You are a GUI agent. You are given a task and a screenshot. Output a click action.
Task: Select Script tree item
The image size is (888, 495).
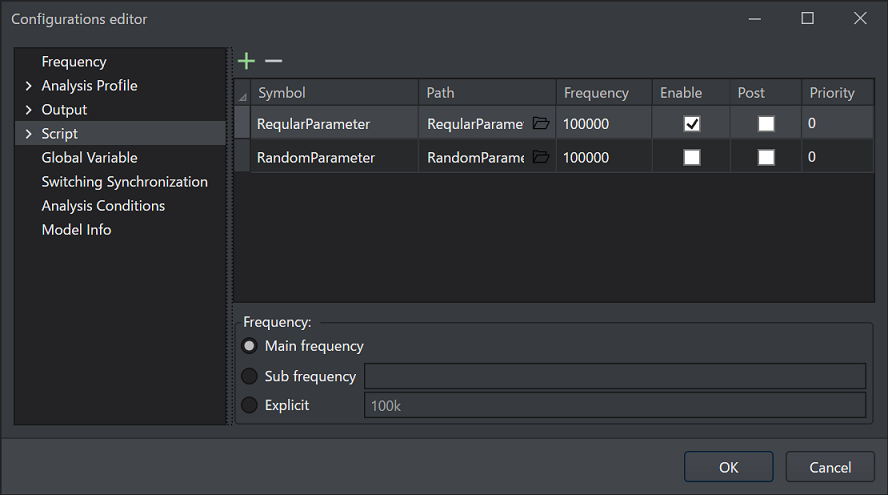(x=59, y=134)
